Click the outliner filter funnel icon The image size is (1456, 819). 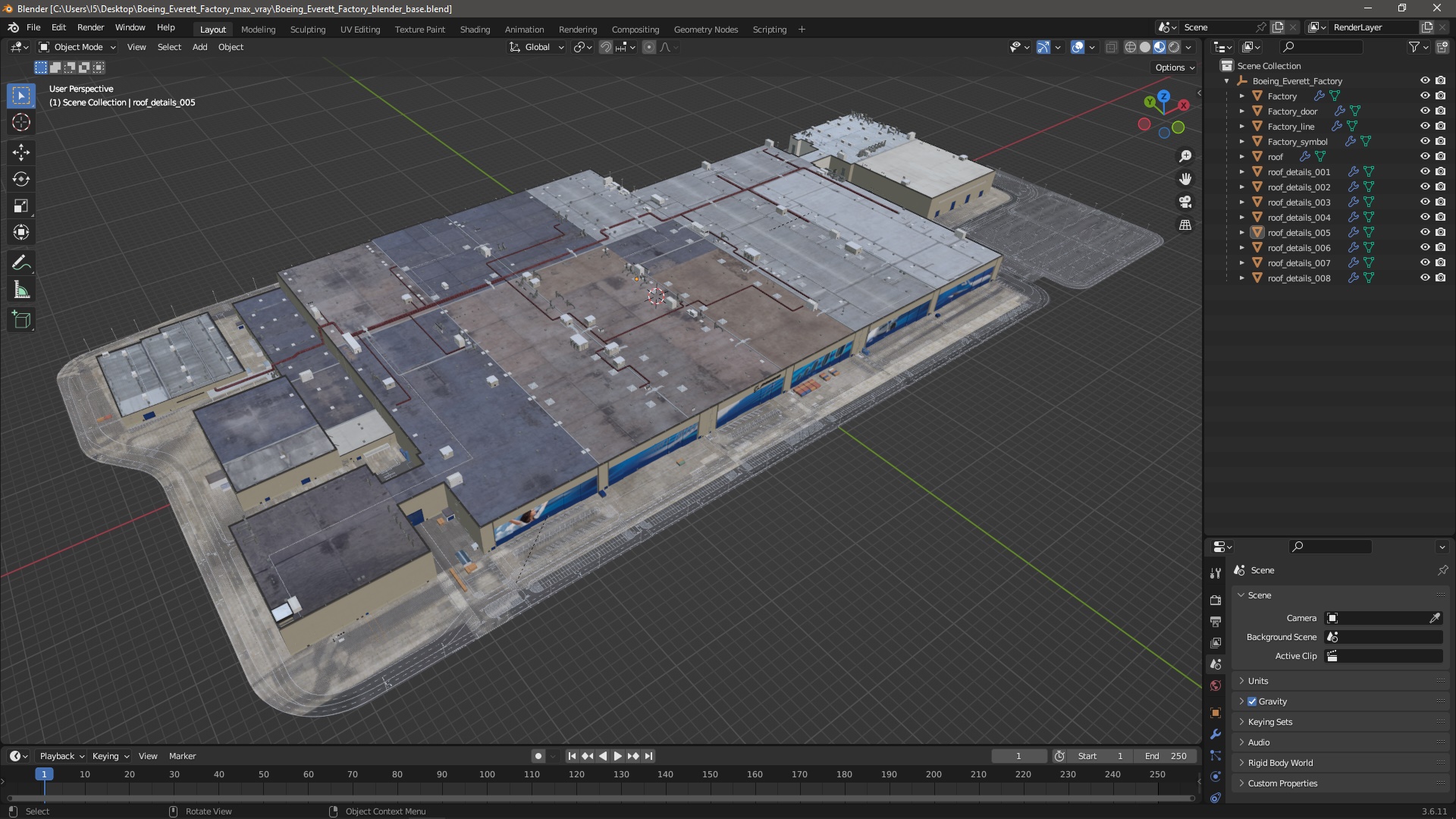tap(1414, 47)
